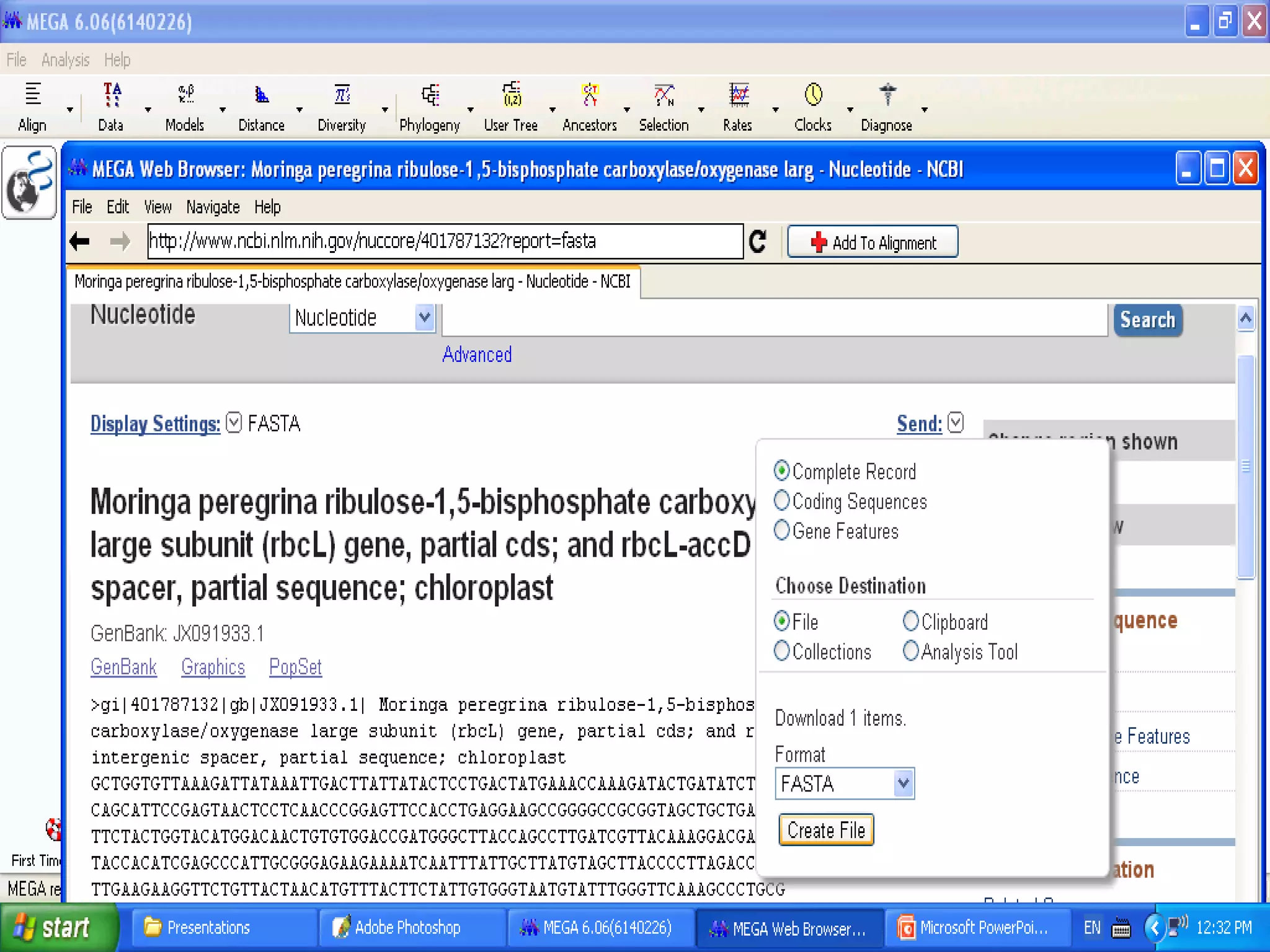This screenshot has height=952, width=1270.
Task: Open the Advanced search link
Action: pos(477,355)
